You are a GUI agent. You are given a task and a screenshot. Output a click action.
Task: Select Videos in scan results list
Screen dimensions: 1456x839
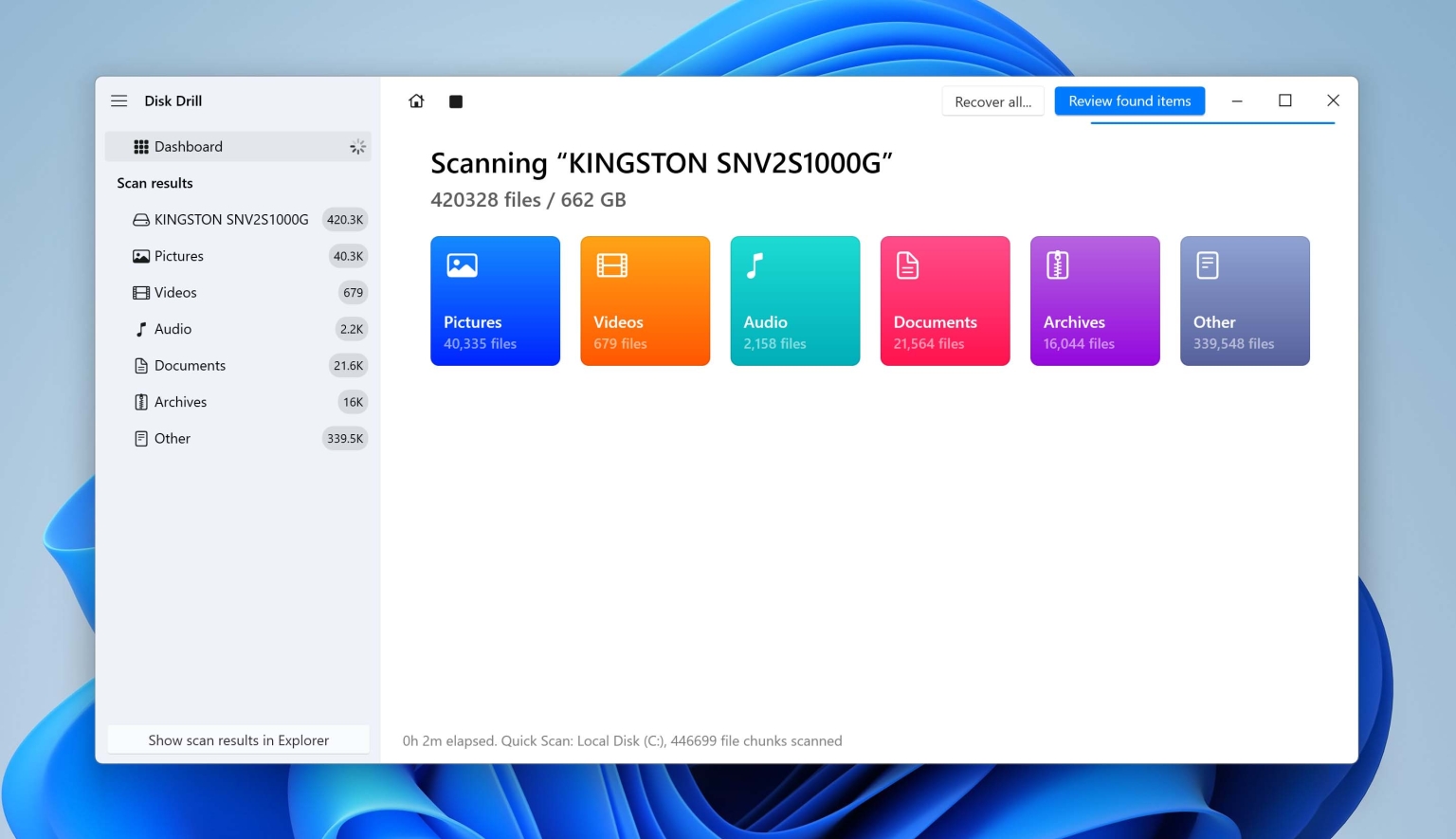click(238, 293)
